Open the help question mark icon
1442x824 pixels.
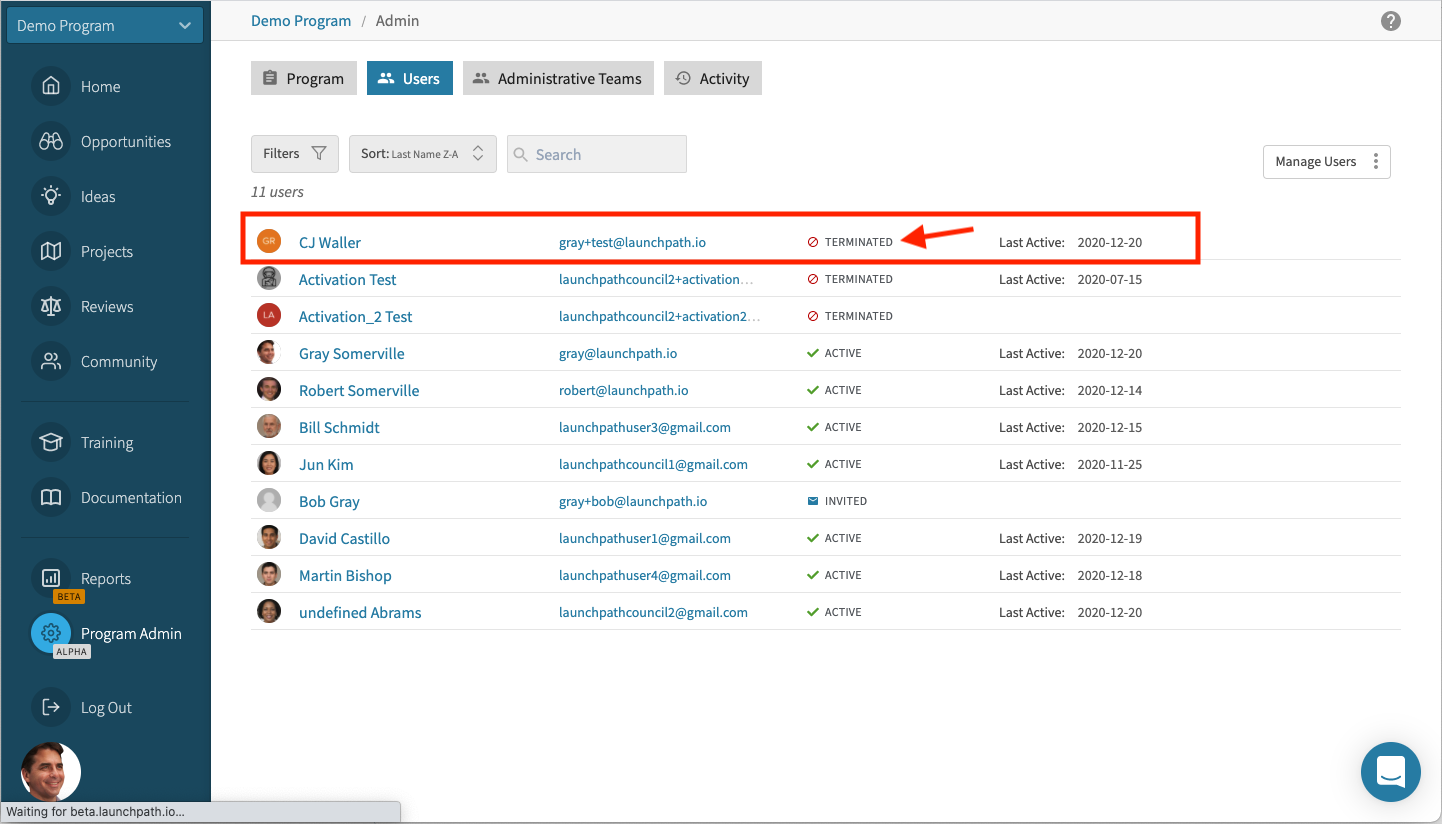click(x=1390, y=21)
